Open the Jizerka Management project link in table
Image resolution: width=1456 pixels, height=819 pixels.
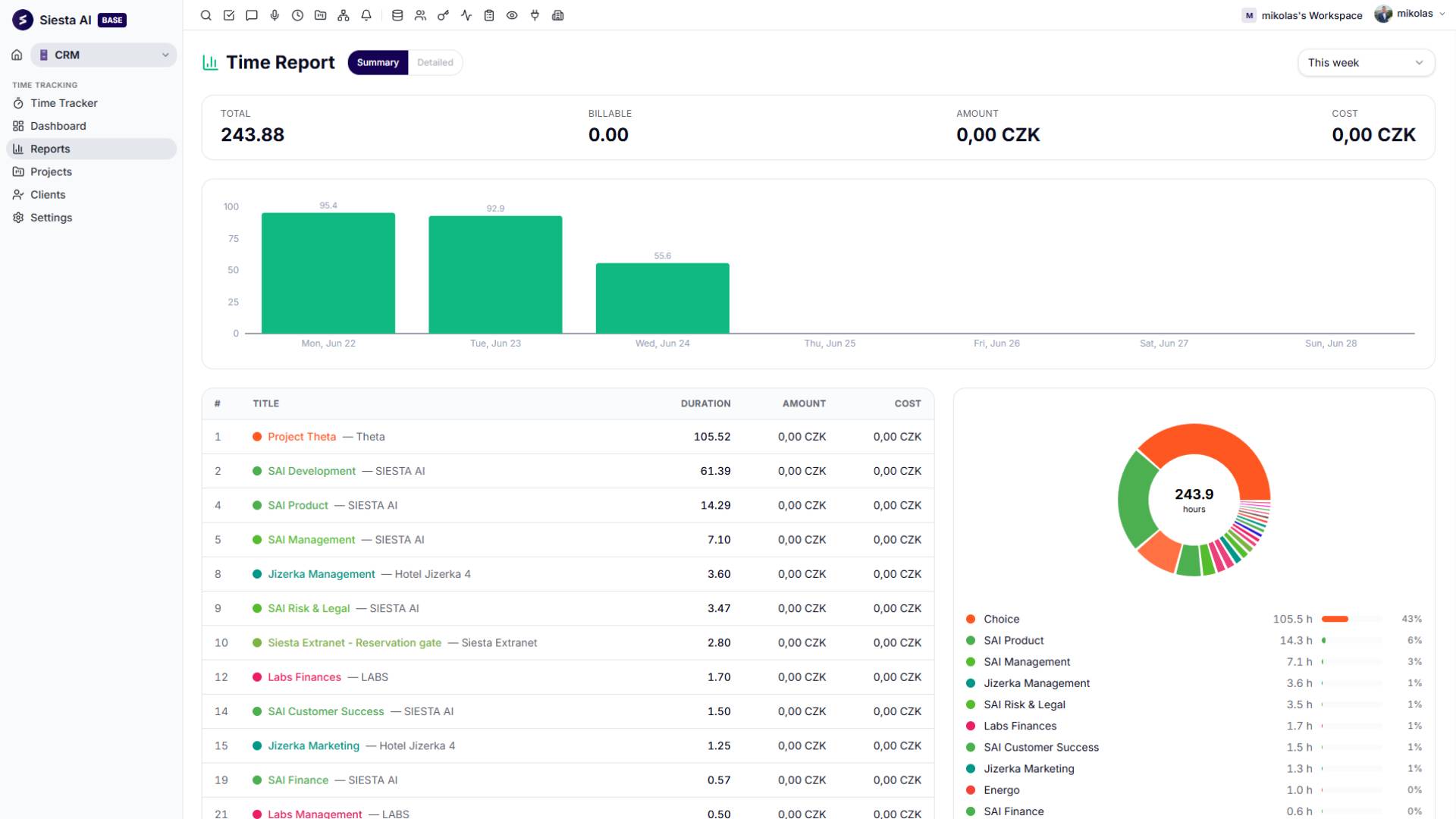[322, 574]
